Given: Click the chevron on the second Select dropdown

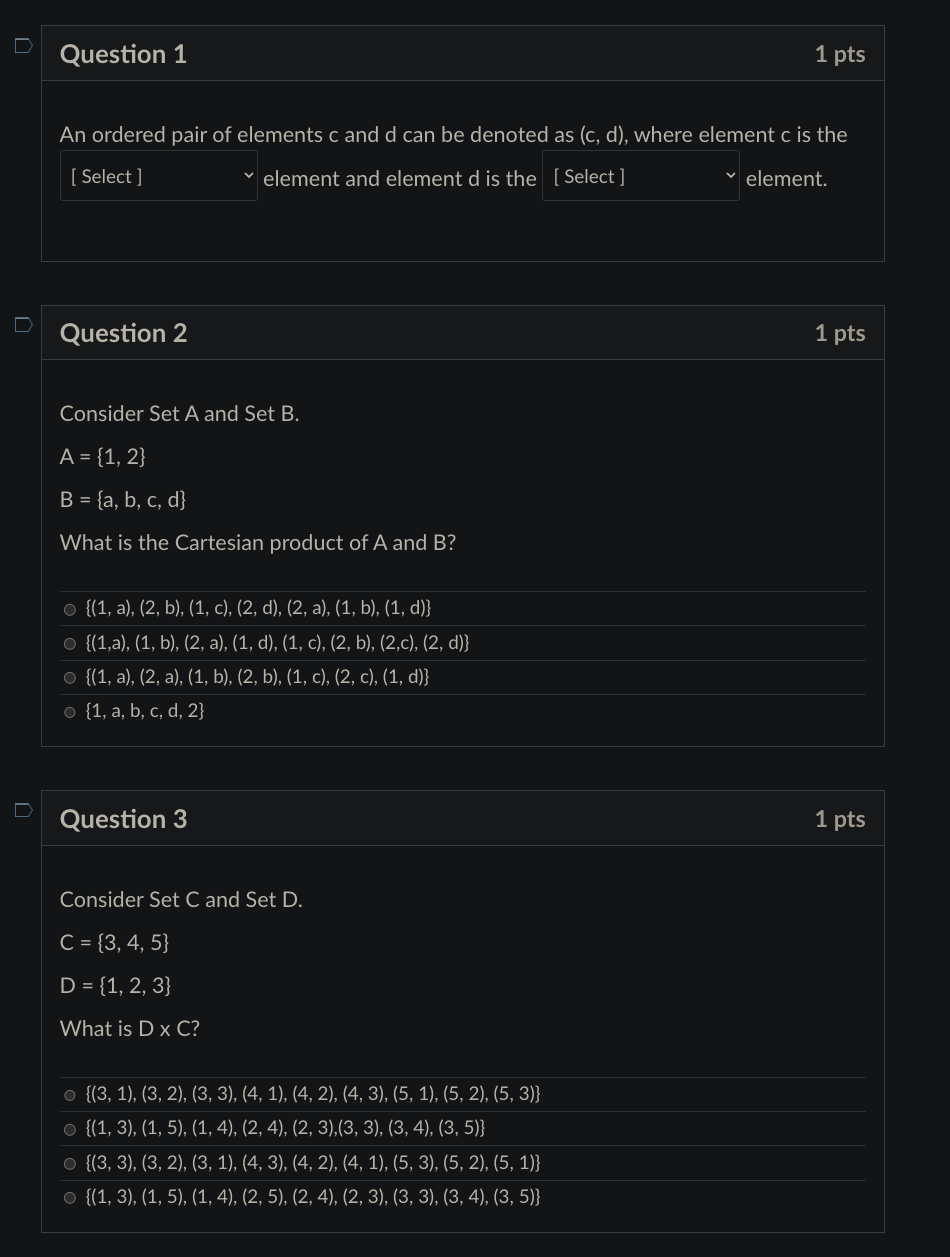Looking at the screenshot, I should (x=731, y=176).
